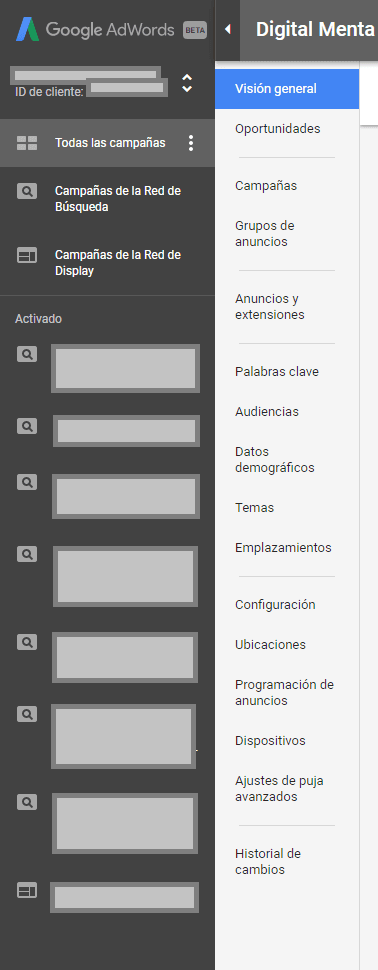
Task: Open Campañas de la Red de Búsqueda
Action: tap(118, 199)
